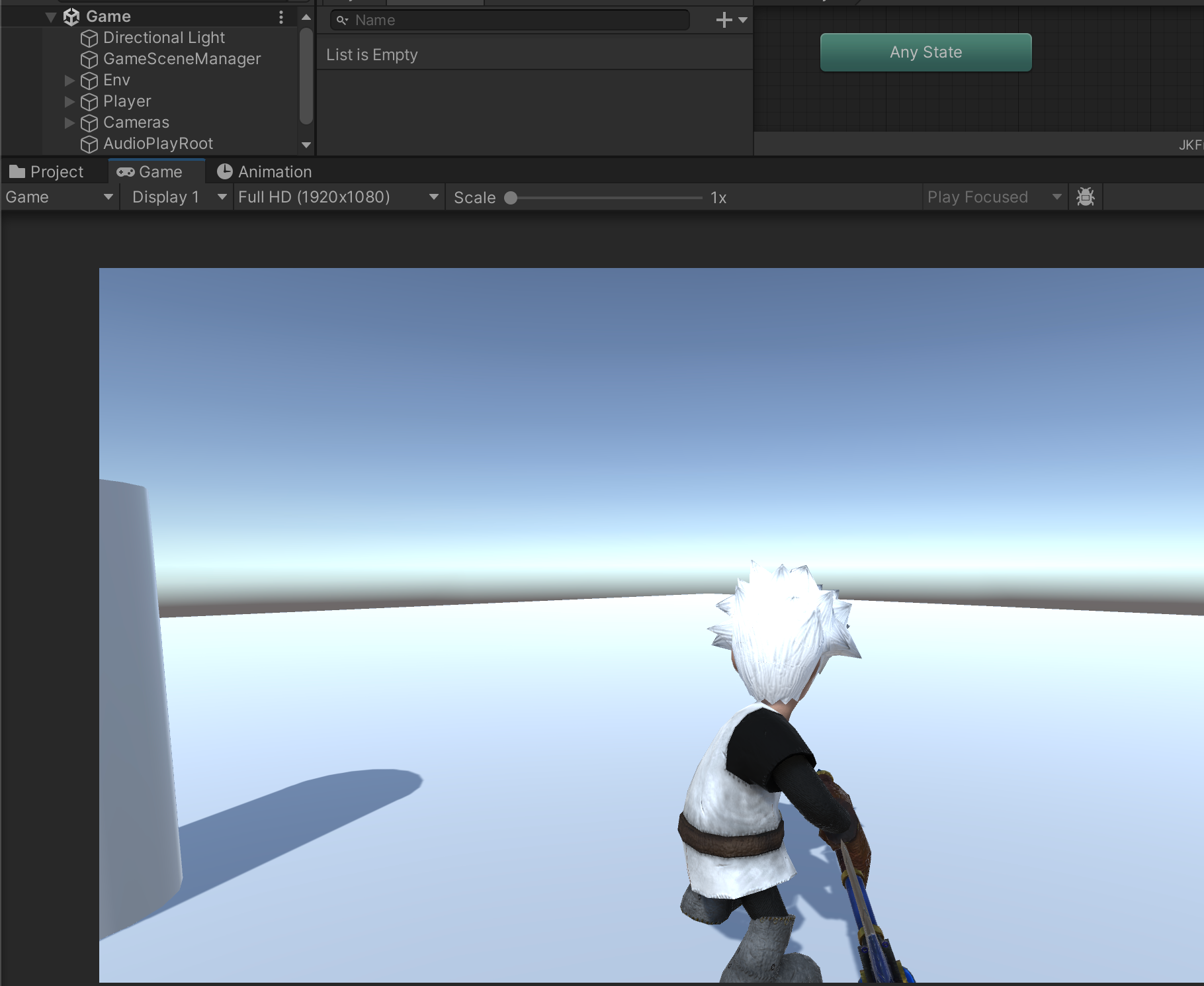Viewport: 1204px width, 986px height.
Task: Click the hierarchy scroll up arrow
Action: tap(306, 17)
